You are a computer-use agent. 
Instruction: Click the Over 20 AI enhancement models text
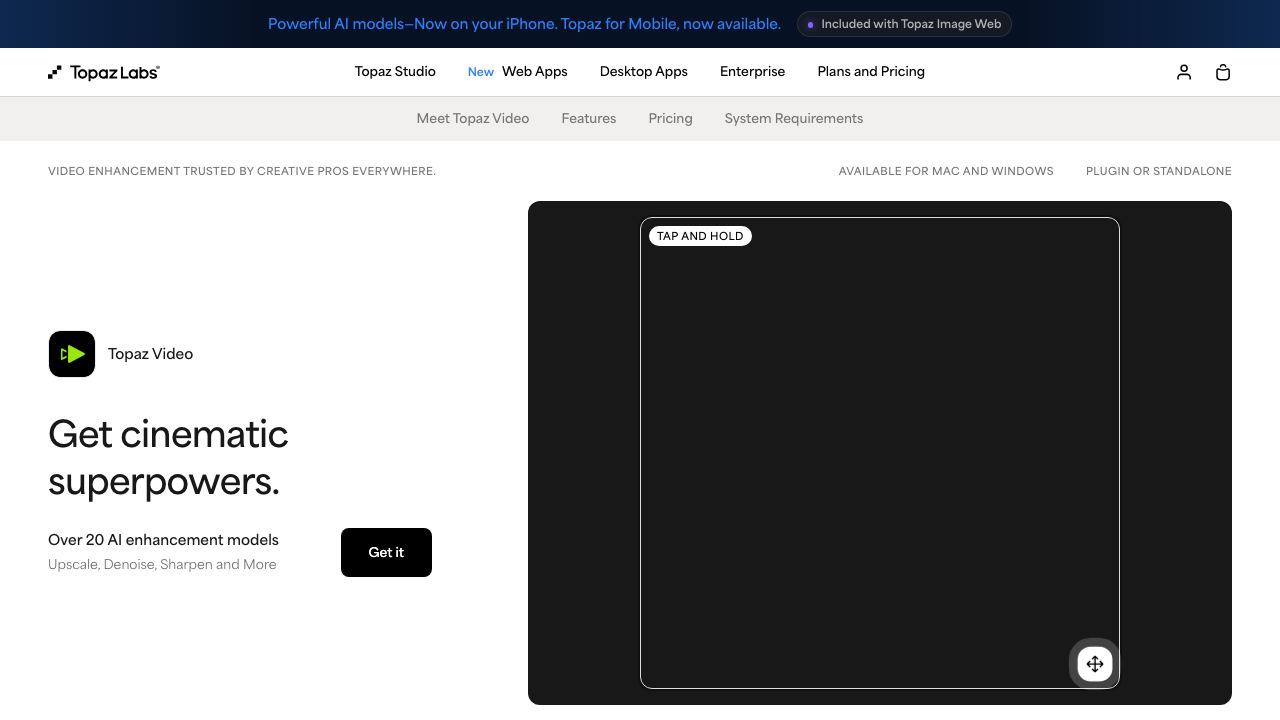163,540
